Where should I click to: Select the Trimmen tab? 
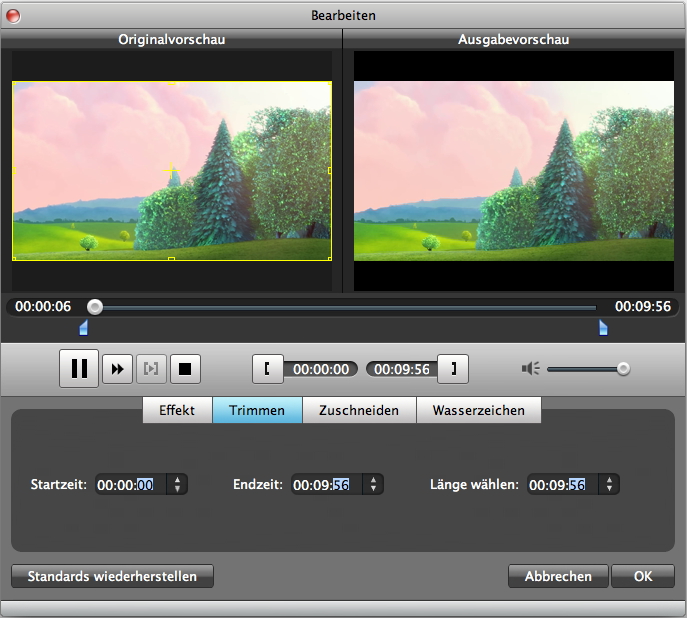[257, 410]
